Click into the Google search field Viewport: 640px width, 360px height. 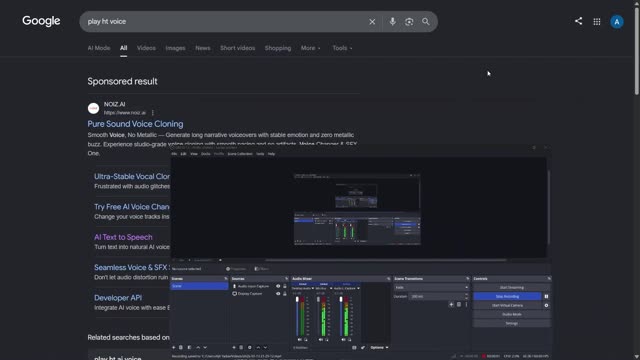pyautogui.click(x=224, y=22)
